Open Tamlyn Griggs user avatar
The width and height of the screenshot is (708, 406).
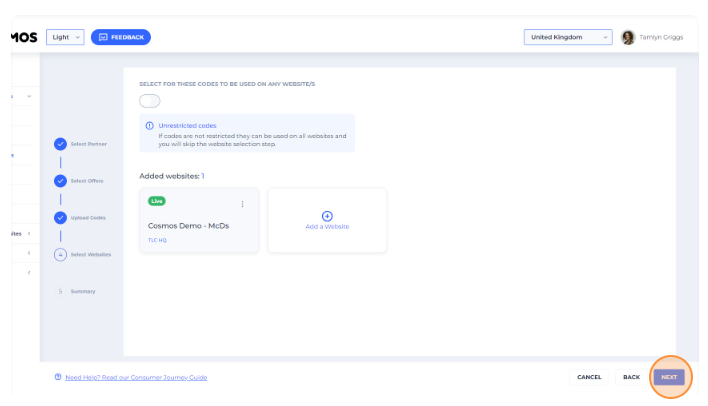(628, 37)
